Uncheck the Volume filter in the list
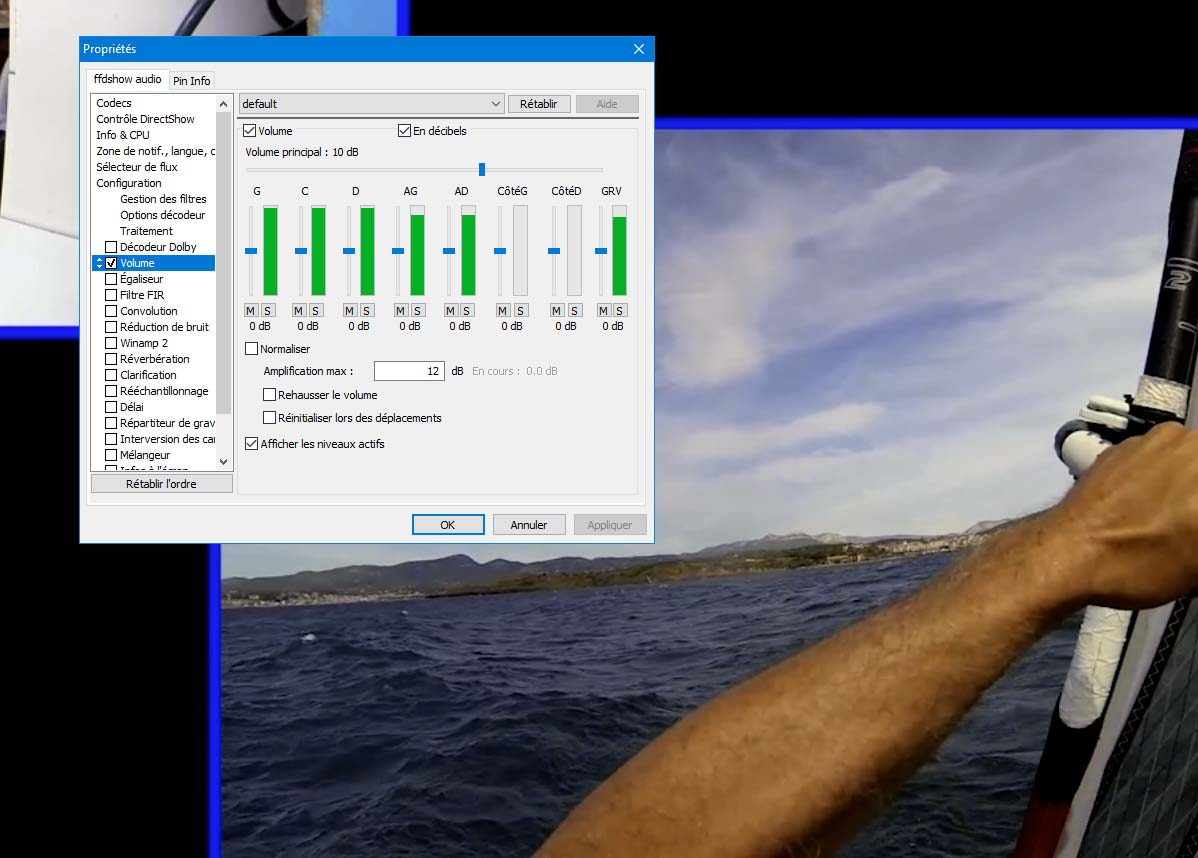 (x=112, y=263)
